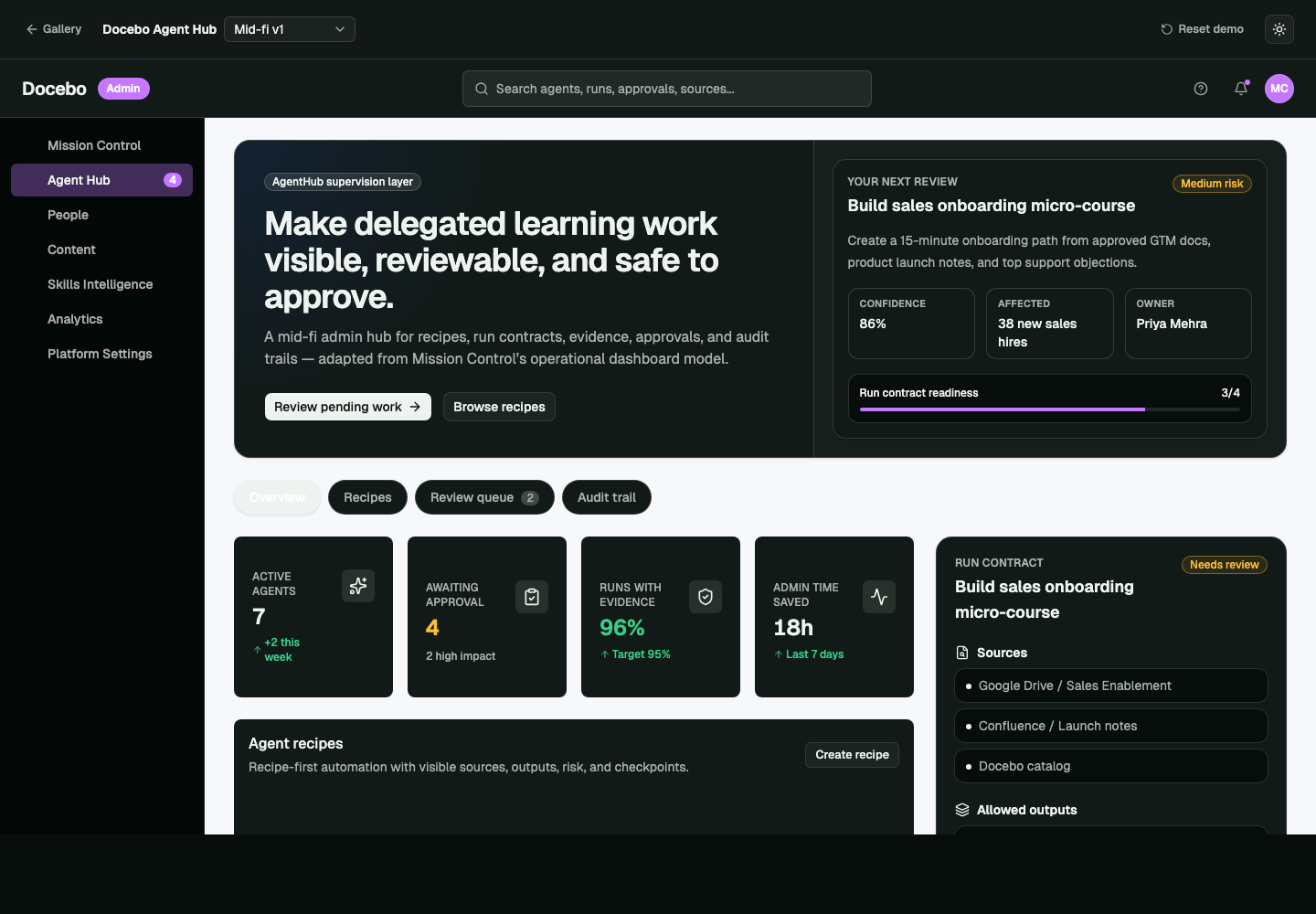Open the MC user avatar menu

pyautogui.click(x=1279, y=89)
